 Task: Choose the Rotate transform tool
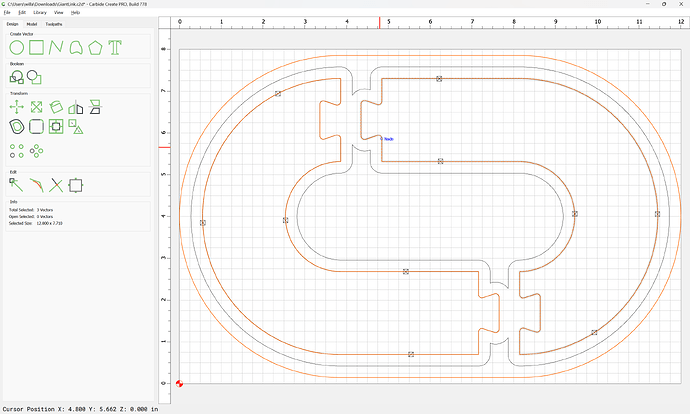[x=56, y=107]
